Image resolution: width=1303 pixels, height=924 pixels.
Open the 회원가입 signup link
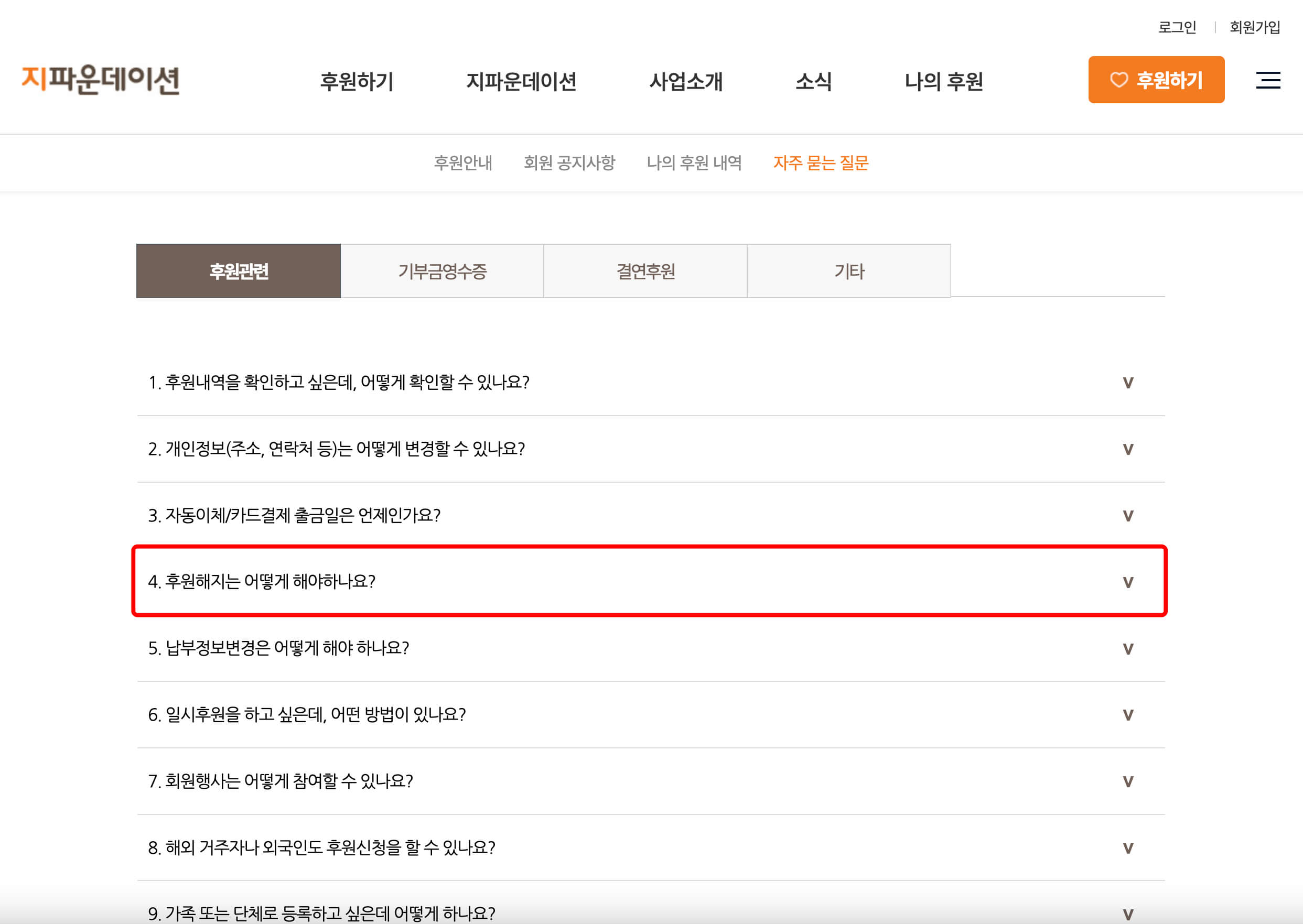tap(1259, 26)
